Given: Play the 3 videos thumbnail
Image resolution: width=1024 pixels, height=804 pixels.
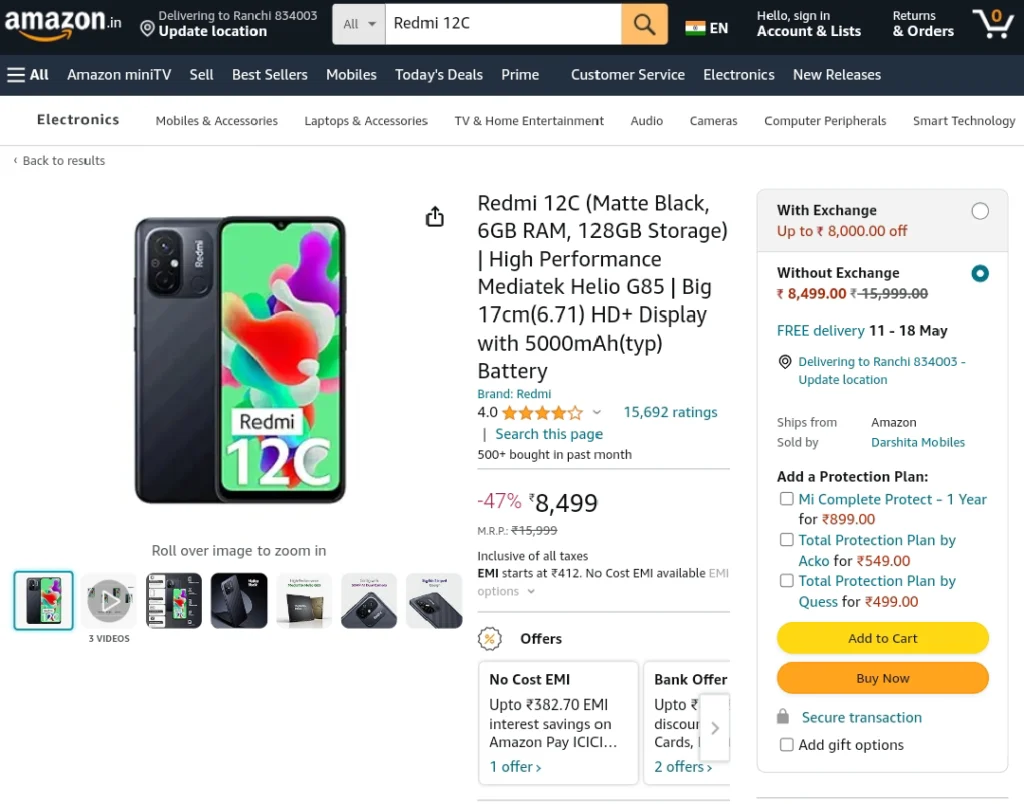Looking at the screenshot, I should [109, 600].
